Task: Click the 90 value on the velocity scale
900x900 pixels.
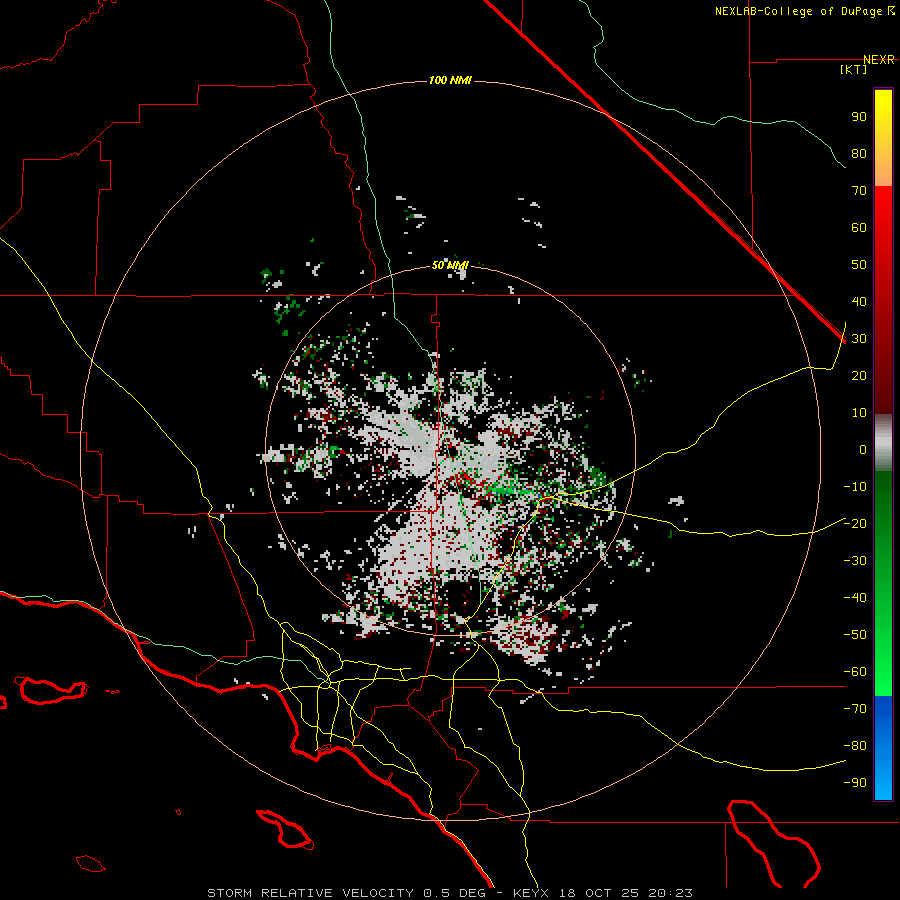Action: pos(859,117)
